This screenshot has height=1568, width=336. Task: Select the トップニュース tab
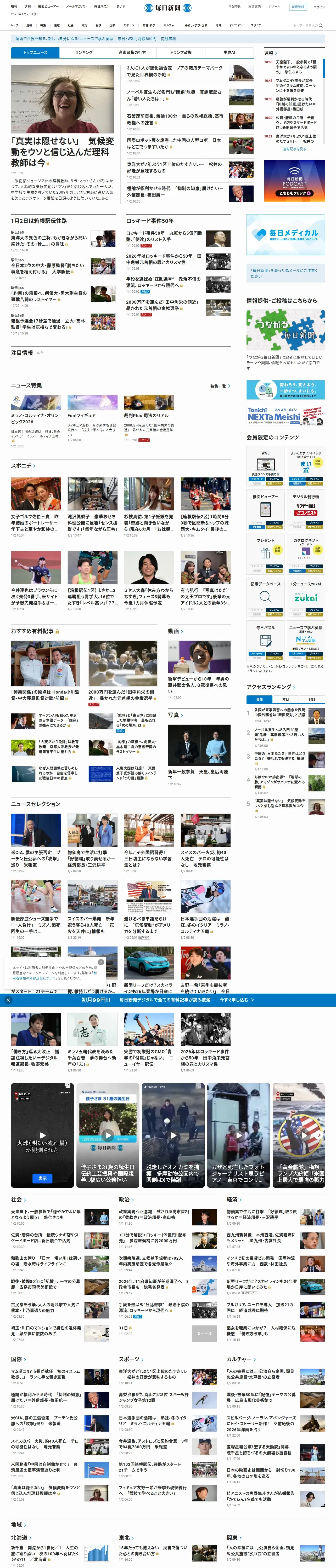pyautogui.click(x=35, y=52)
